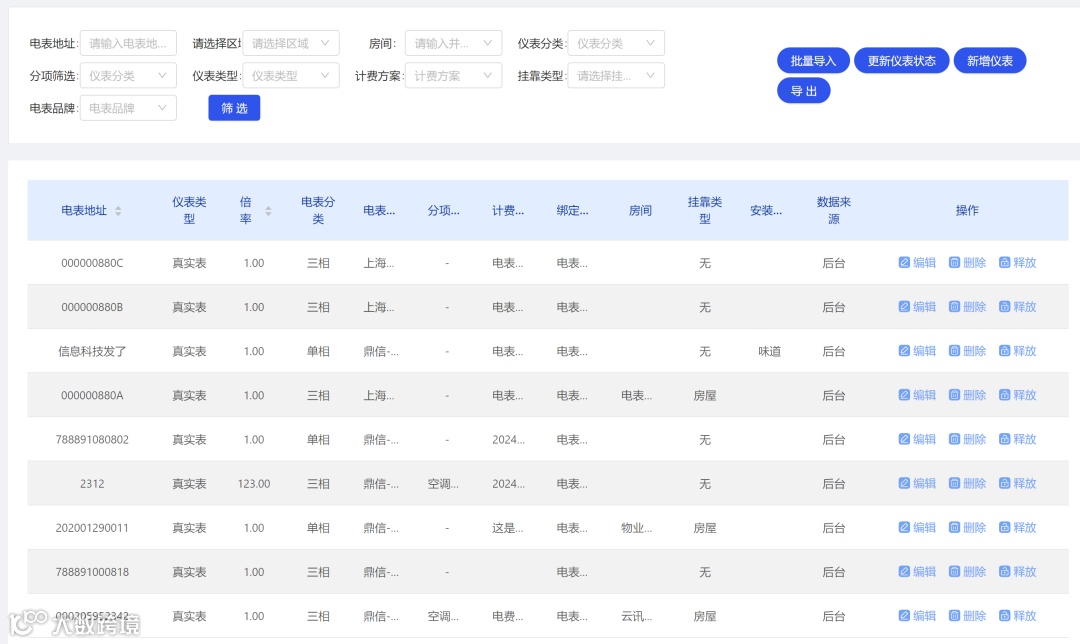
Task: Open the 电表品牌 dropdown
Action: [x=128, y=108]
